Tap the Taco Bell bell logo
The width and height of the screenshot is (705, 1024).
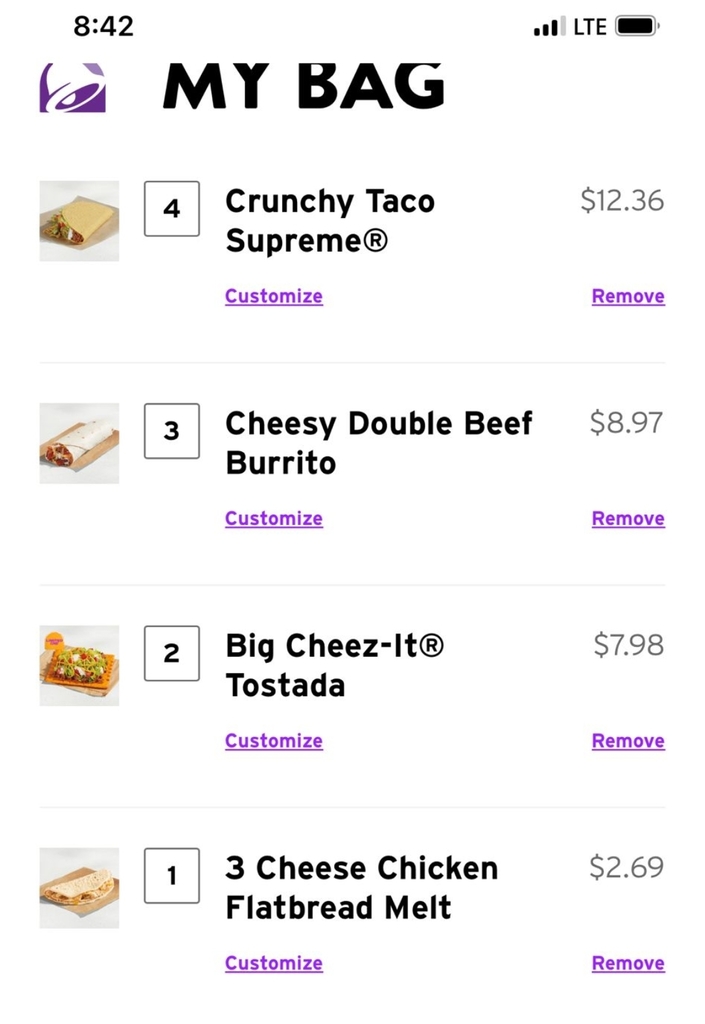tap(73, 88)
